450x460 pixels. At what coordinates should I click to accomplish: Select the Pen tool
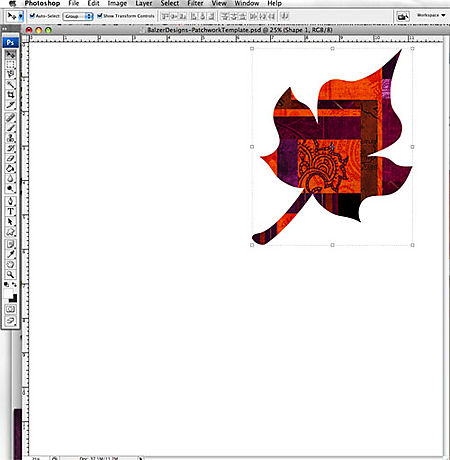pyautogui.click(x=10, y=201)
